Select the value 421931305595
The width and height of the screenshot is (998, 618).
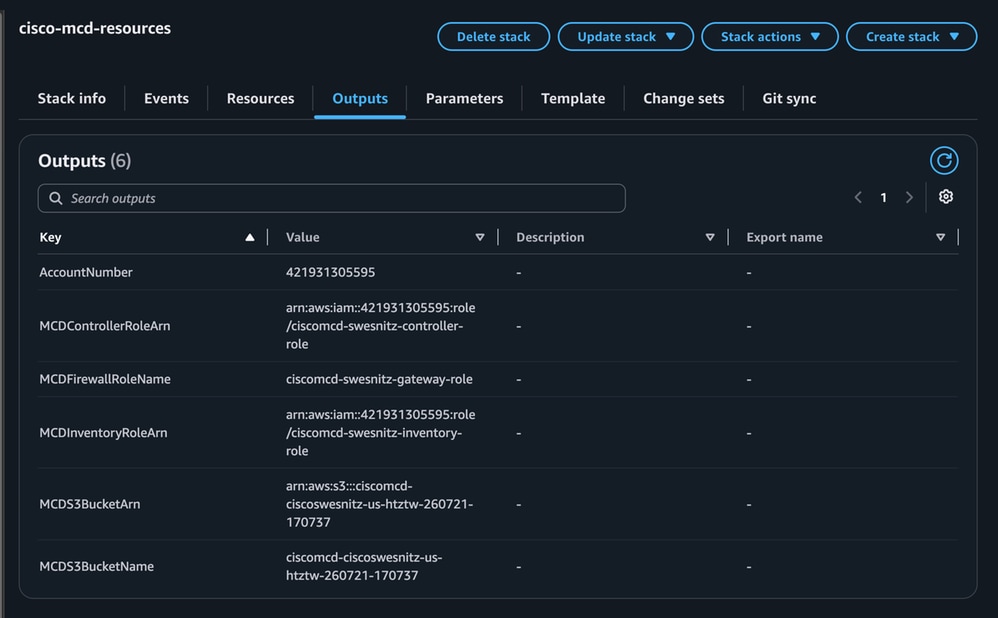pos(330,272)
